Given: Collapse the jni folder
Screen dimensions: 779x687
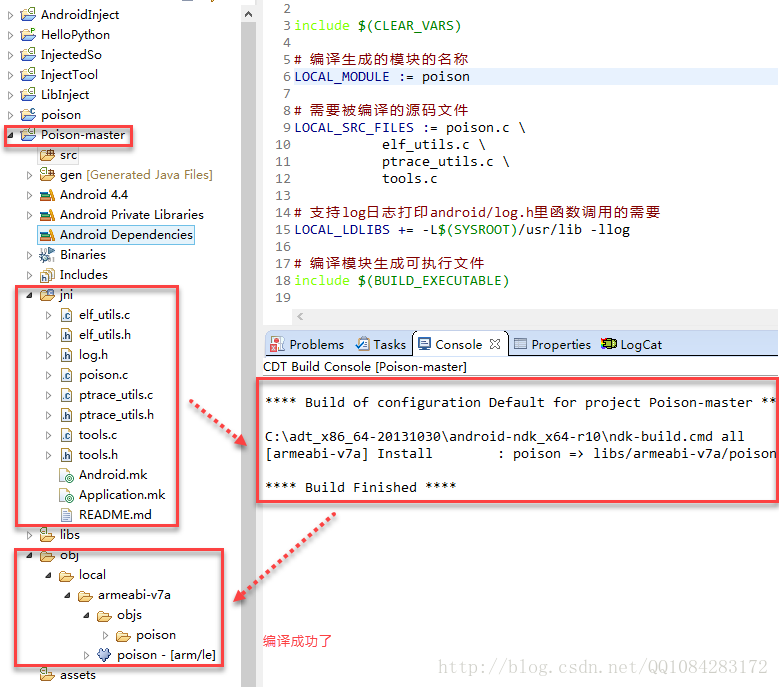Looking at the screenshot, I should point(29,295).
